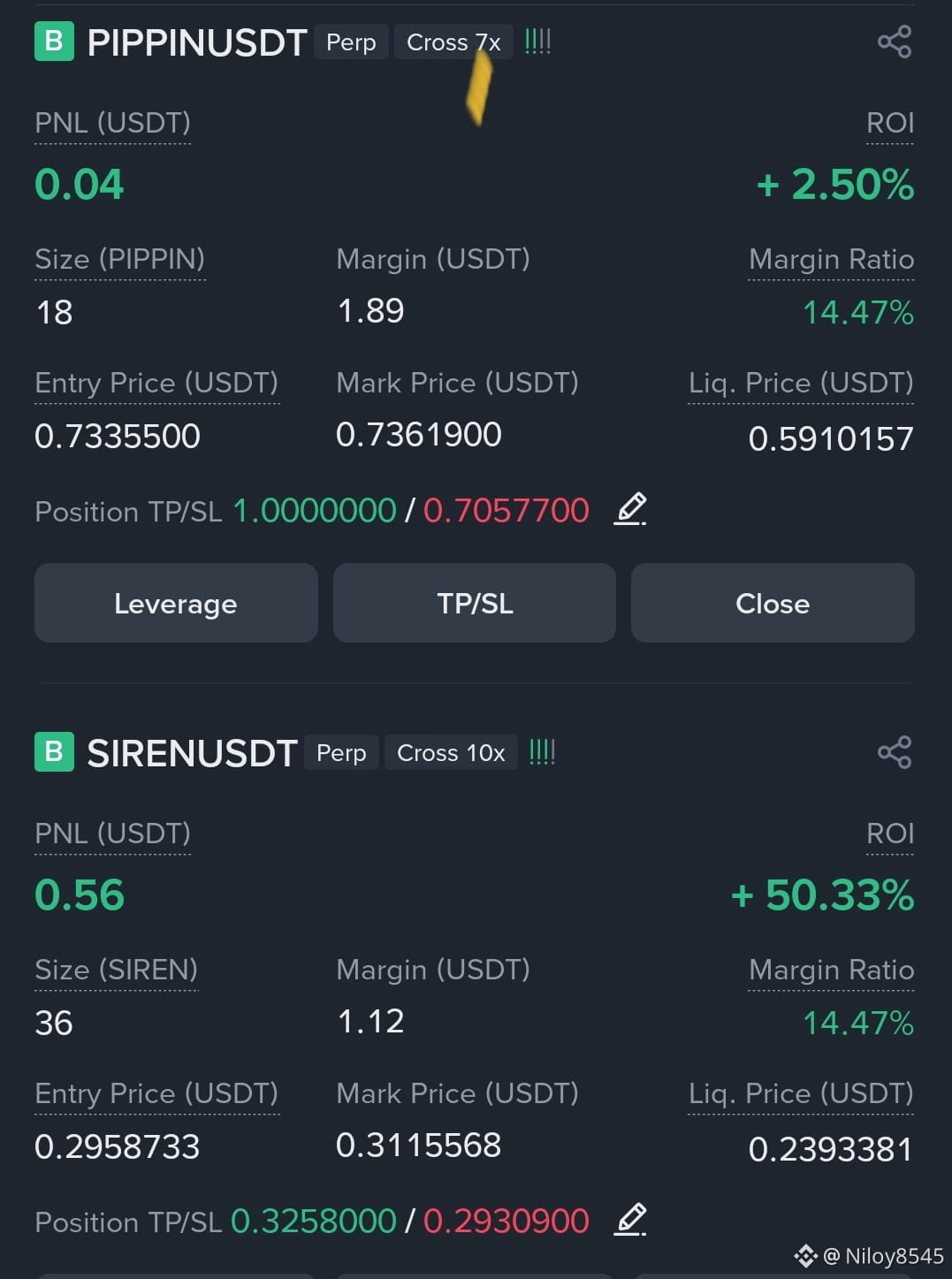952x1279 pixels.
Task: Edit PIPPINUSDT position TP/SL pencil icon
Action: point(630,509)
